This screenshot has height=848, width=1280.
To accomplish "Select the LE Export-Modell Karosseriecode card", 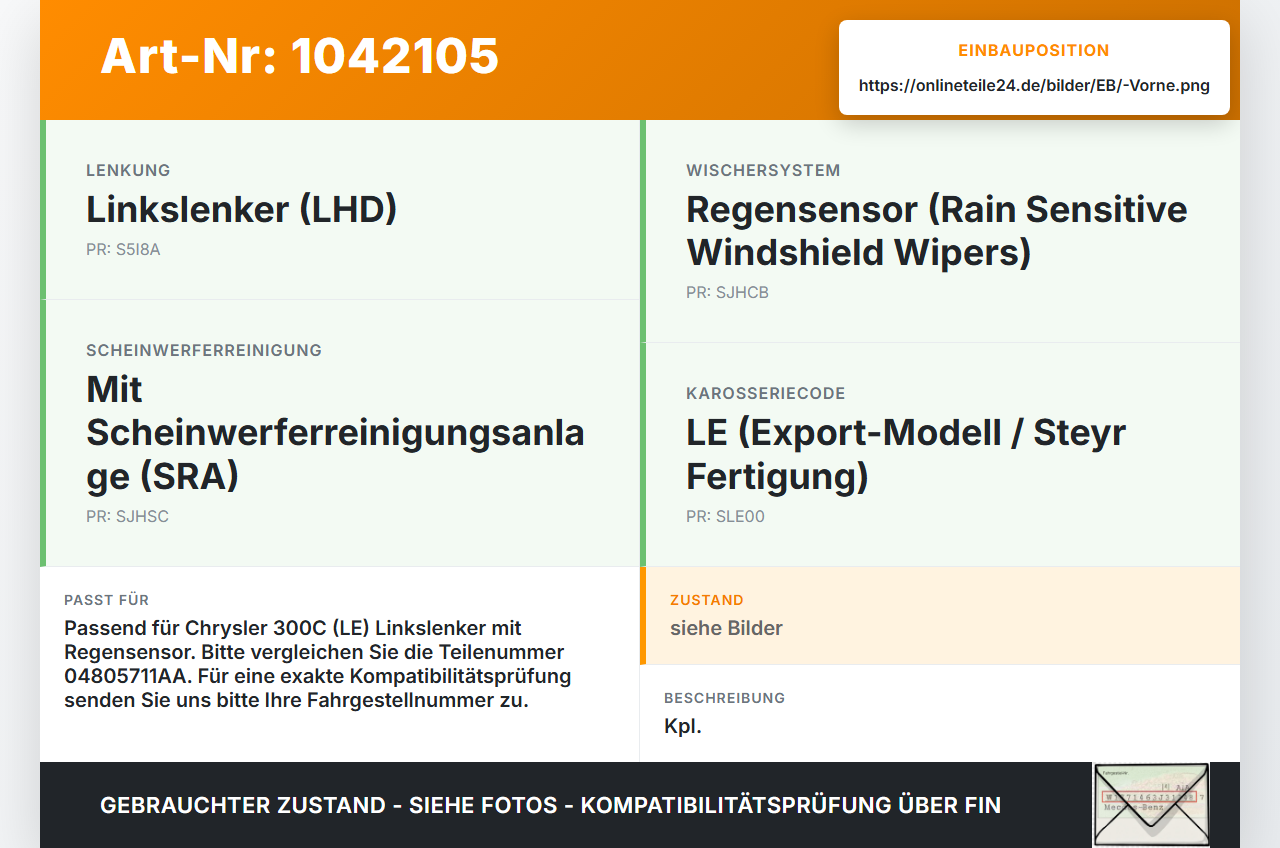I will pyautogui.click(x=940, y=455).
